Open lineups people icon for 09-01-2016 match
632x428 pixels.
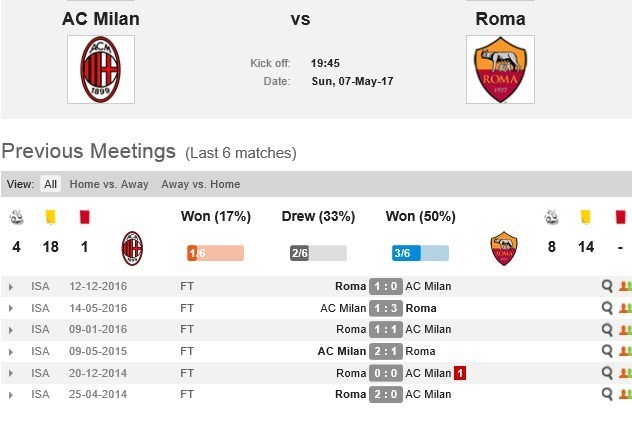[625, 329]
